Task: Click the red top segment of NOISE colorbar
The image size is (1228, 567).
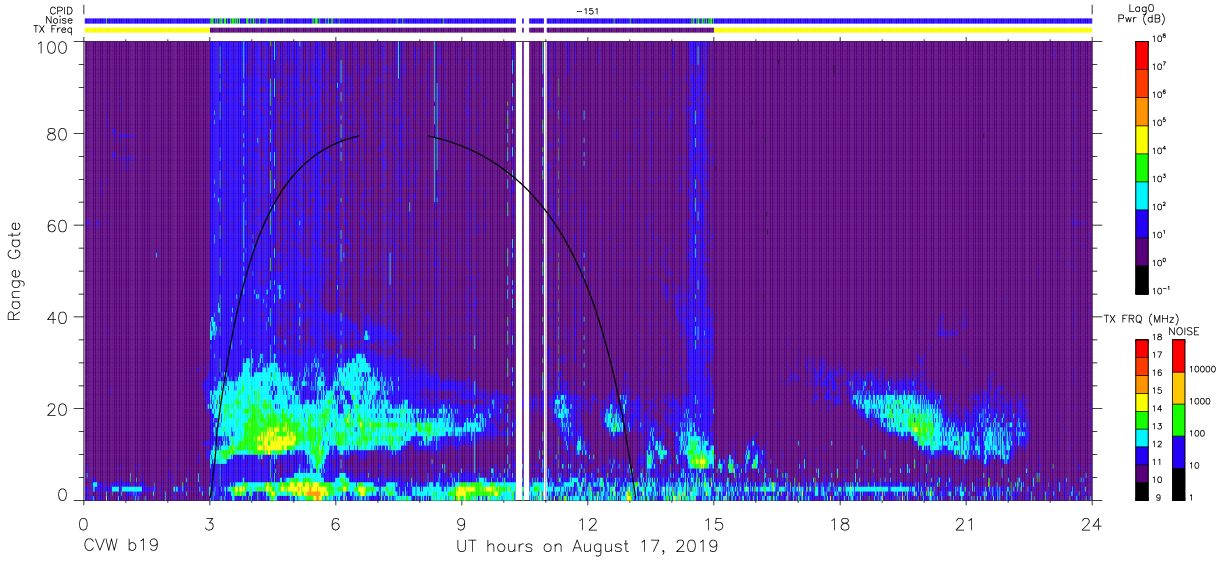Action: click(x=1178, y=356)
